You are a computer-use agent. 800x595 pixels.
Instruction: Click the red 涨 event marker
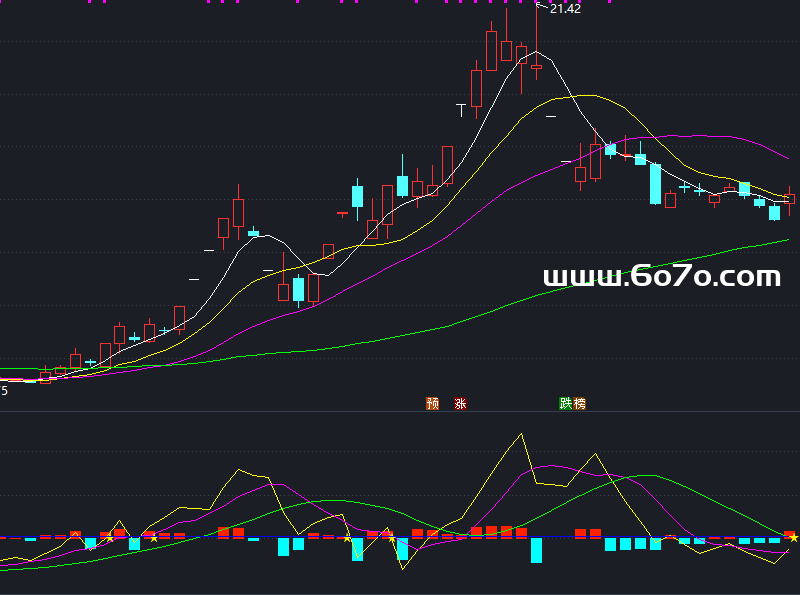coord(460,404)
